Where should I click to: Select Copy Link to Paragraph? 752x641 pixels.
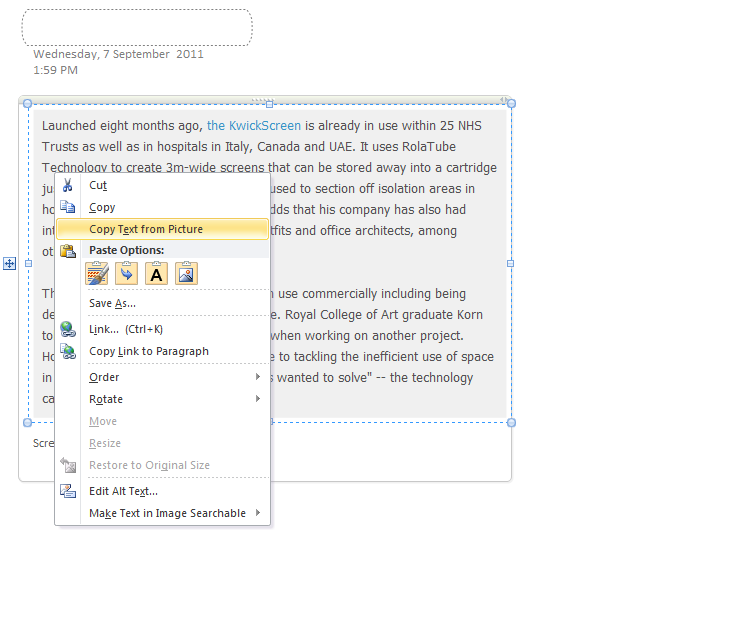coord(163,351)
